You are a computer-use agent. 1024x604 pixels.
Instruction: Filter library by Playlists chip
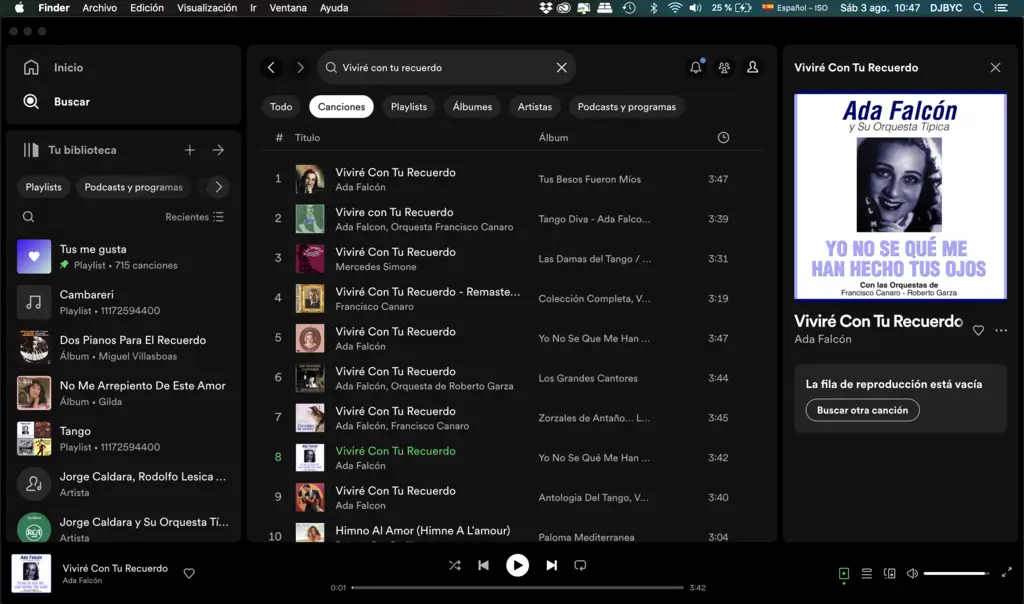pyautogui.click(x=43, y=187)
